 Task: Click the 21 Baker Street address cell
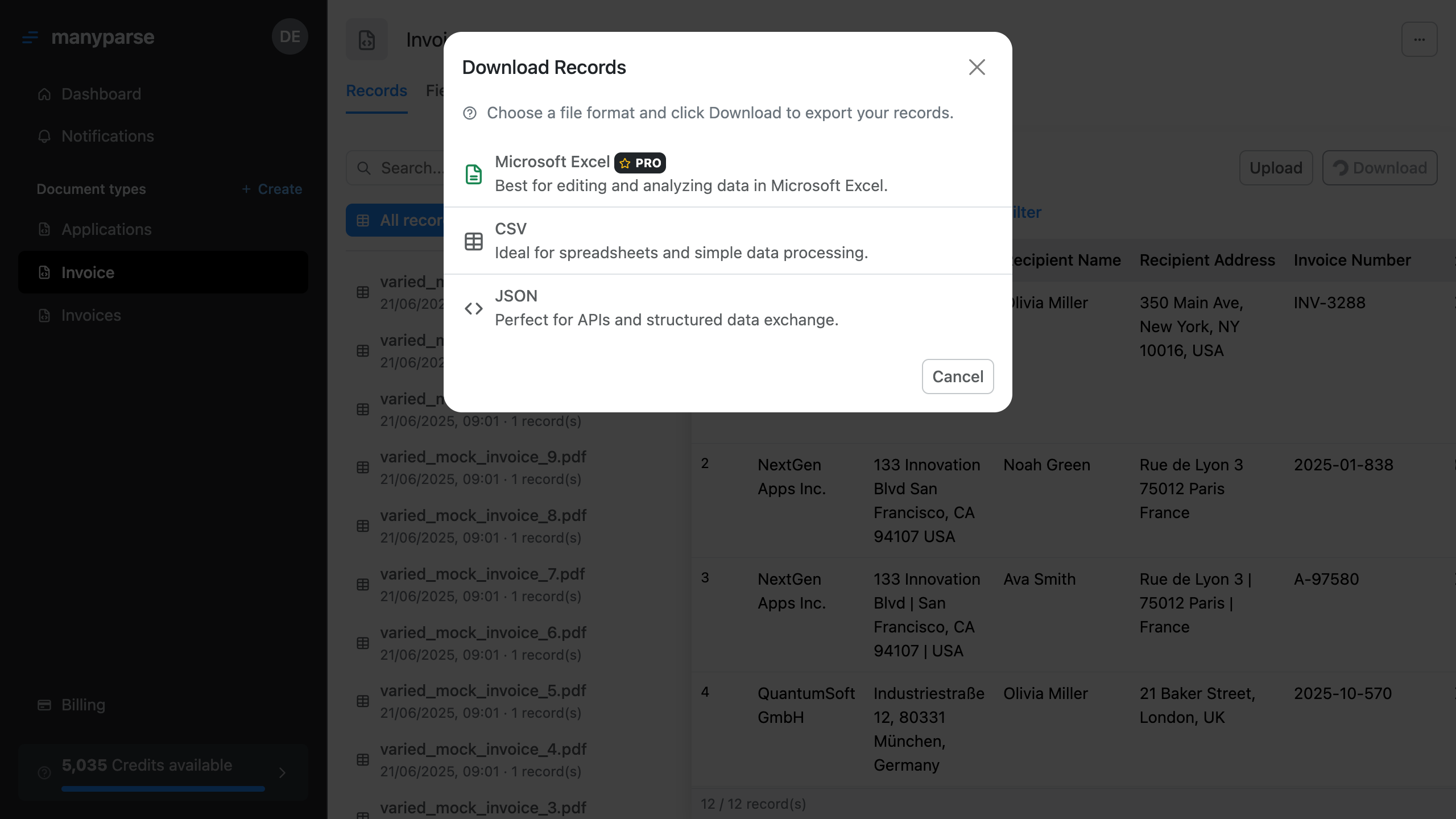(x=1197, y=705)
